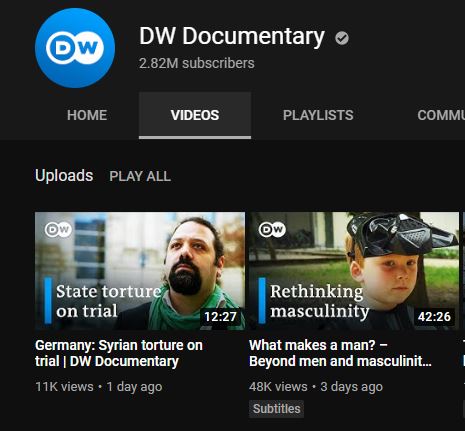Open the 'What makes a man?' title link
This screenshot has width=465, height=431.
pyautogui.click(x=340, y=353)
